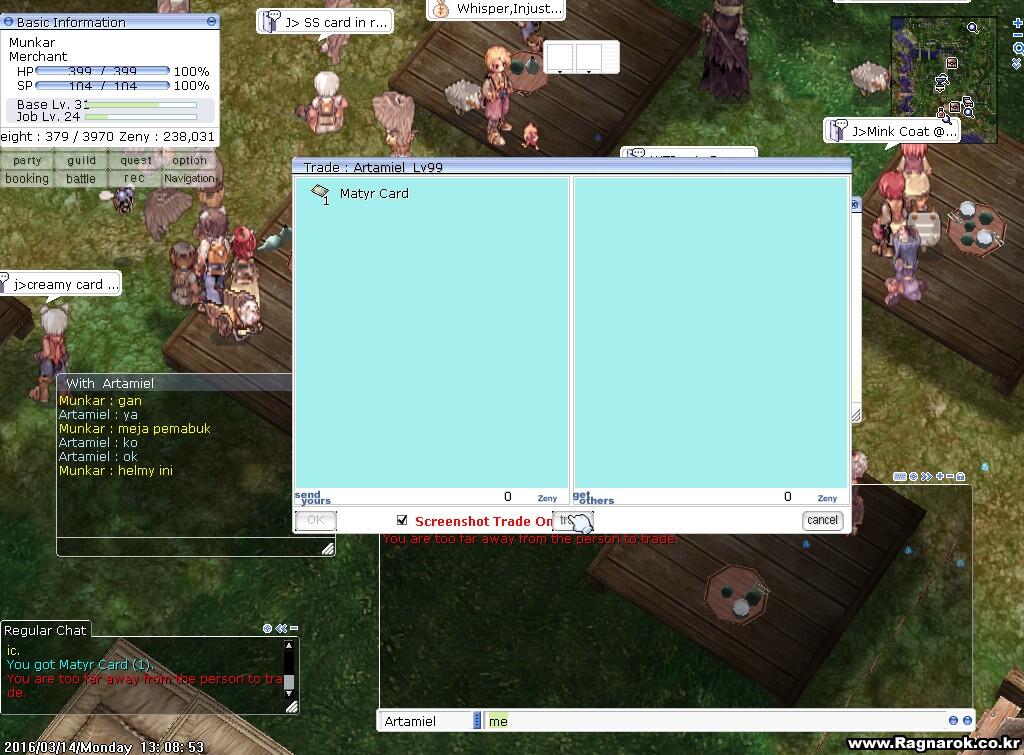Open the quest menu
Viewport: 1024px width, 755px height.
[x=135, y=161]
